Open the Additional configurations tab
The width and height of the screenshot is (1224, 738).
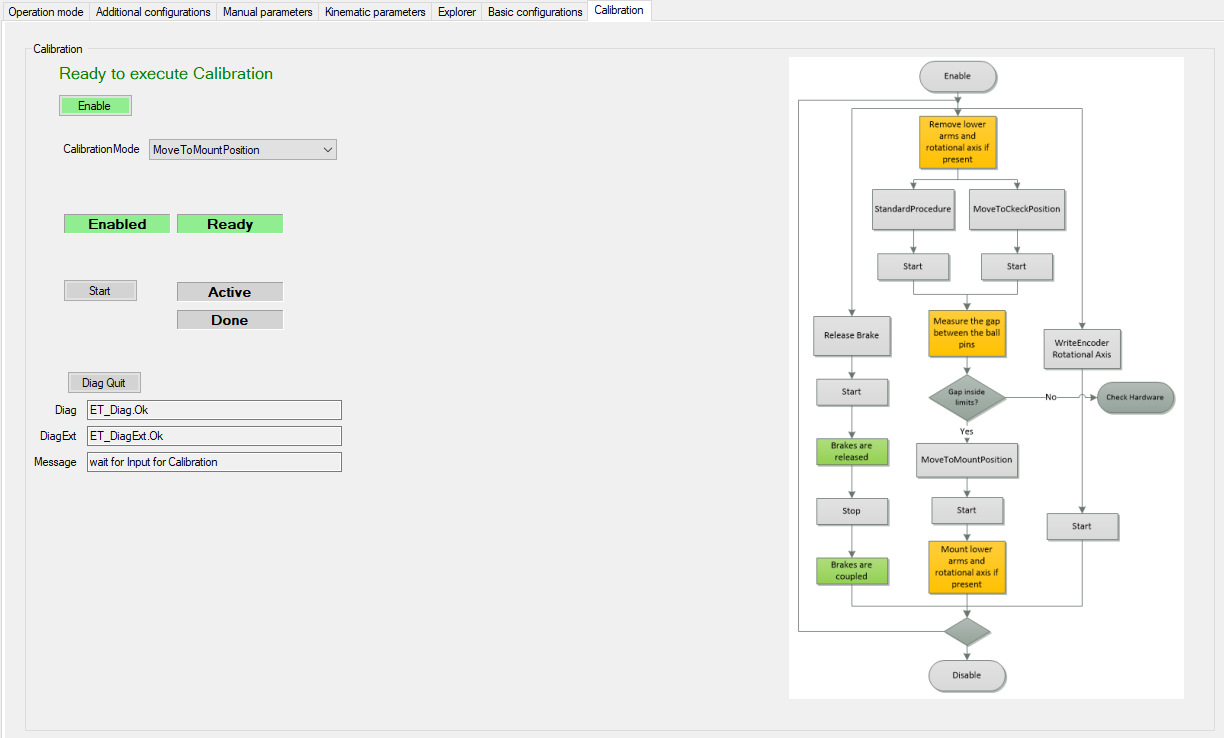point(153,12)
